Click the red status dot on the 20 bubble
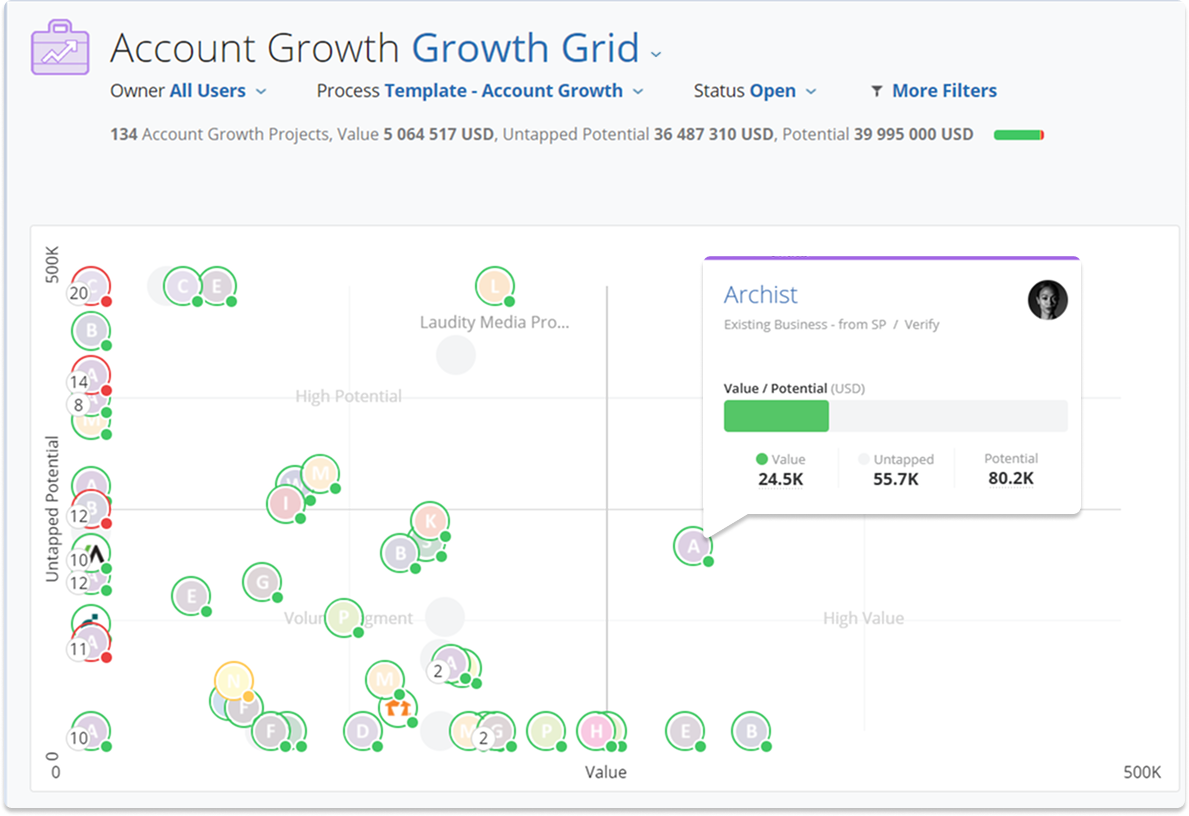This screenshot has height=816, width=1189. 104,302
